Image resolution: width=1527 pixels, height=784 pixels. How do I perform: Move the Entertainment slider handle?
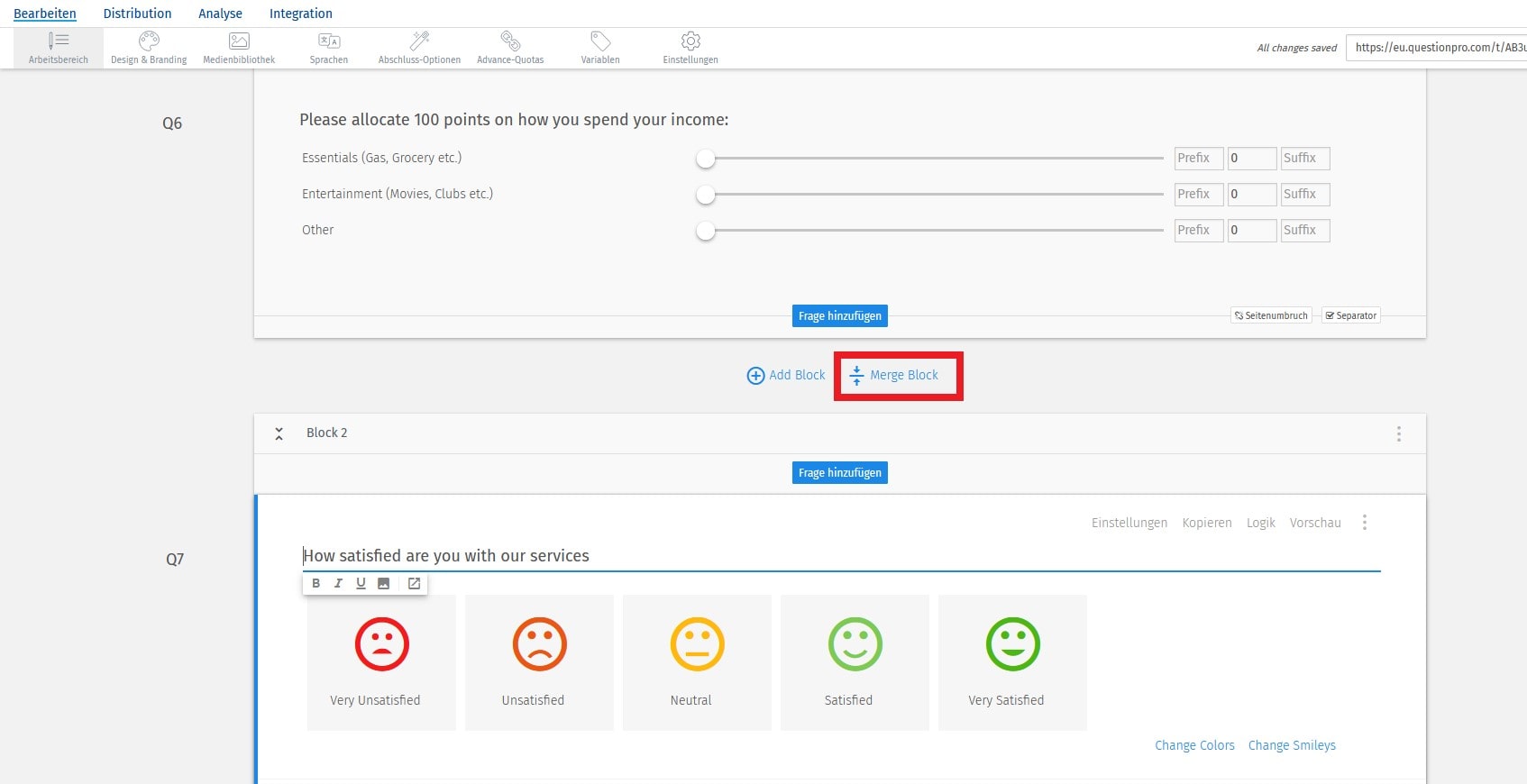tap(706, 195)
